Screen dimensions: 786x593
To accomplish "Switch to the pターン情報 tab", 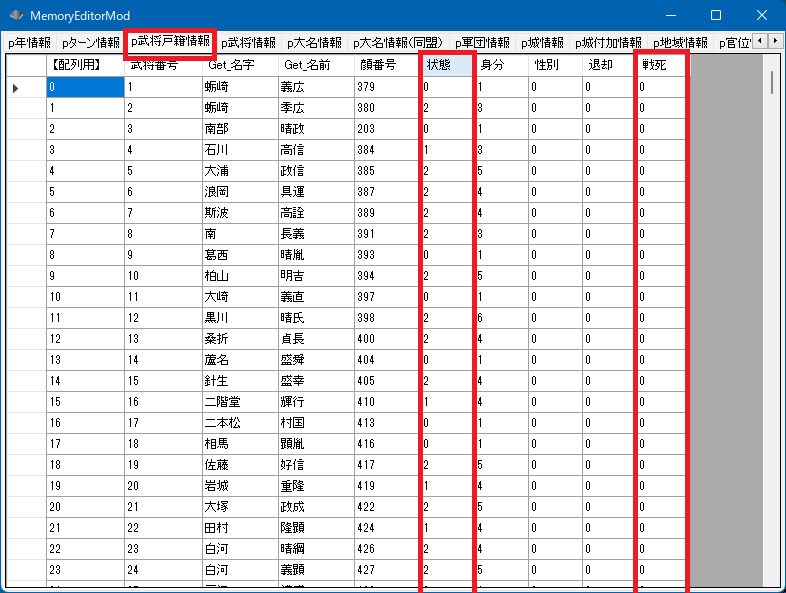I will click(90, 43).
